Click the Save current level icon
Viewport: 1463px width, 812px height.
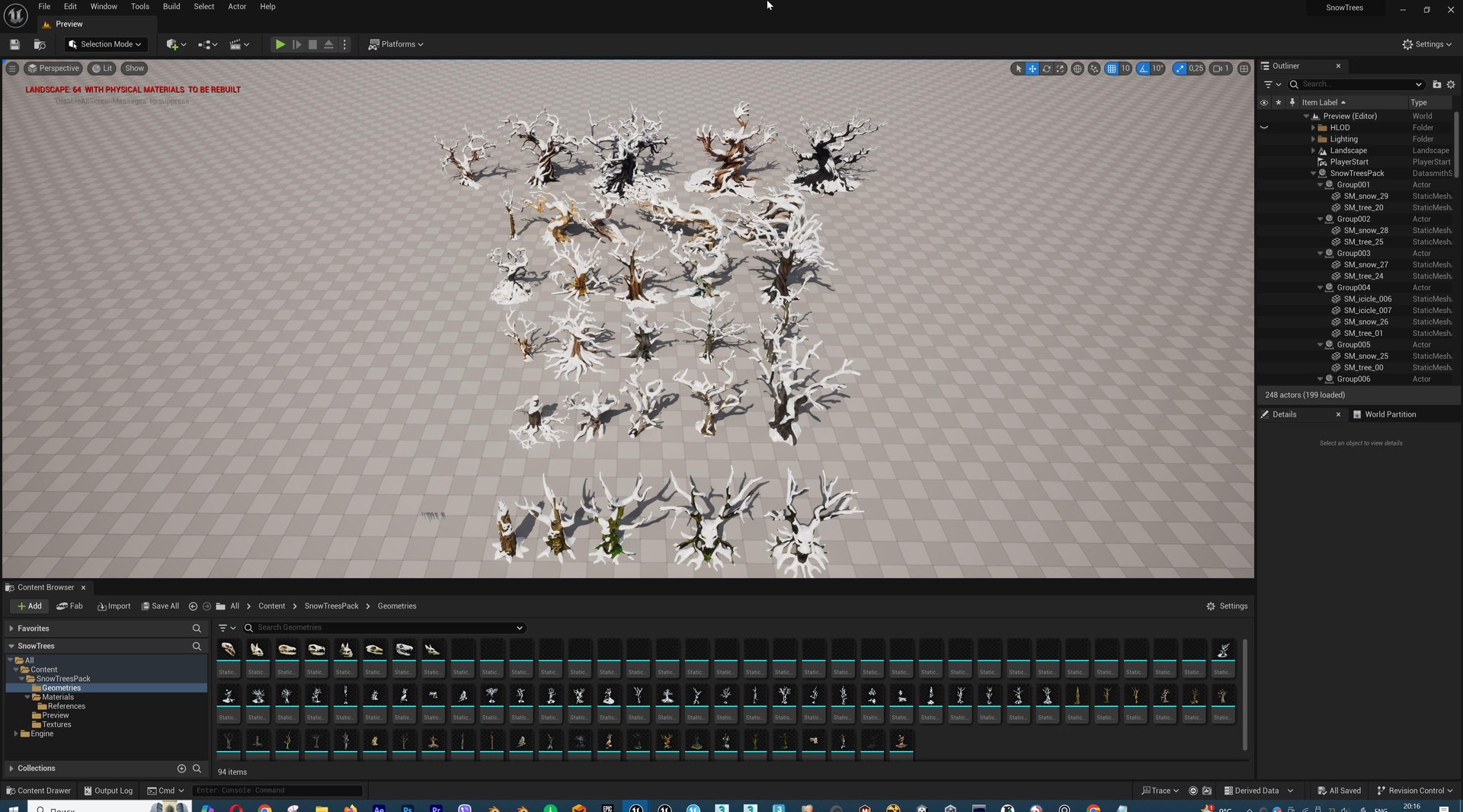coord(14,44)
